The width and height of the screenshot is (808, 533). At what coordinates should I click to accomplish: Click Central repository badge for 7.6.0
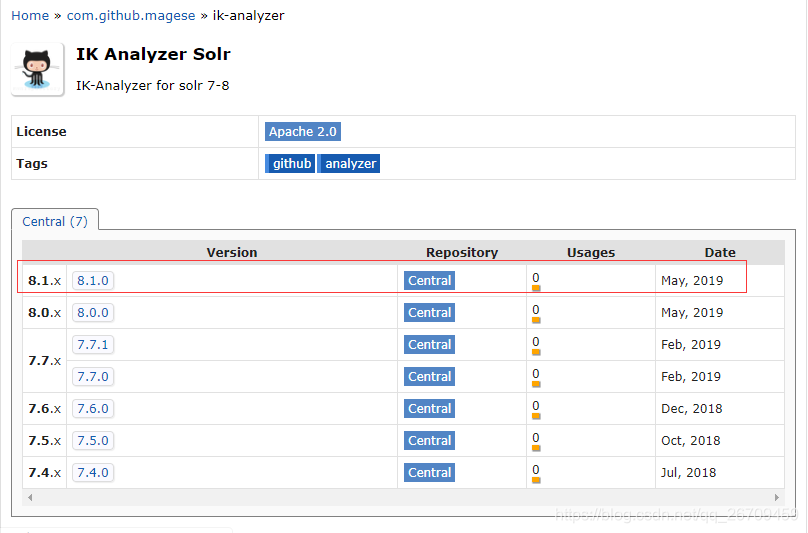pyautogui.click(x=429, y=408)
